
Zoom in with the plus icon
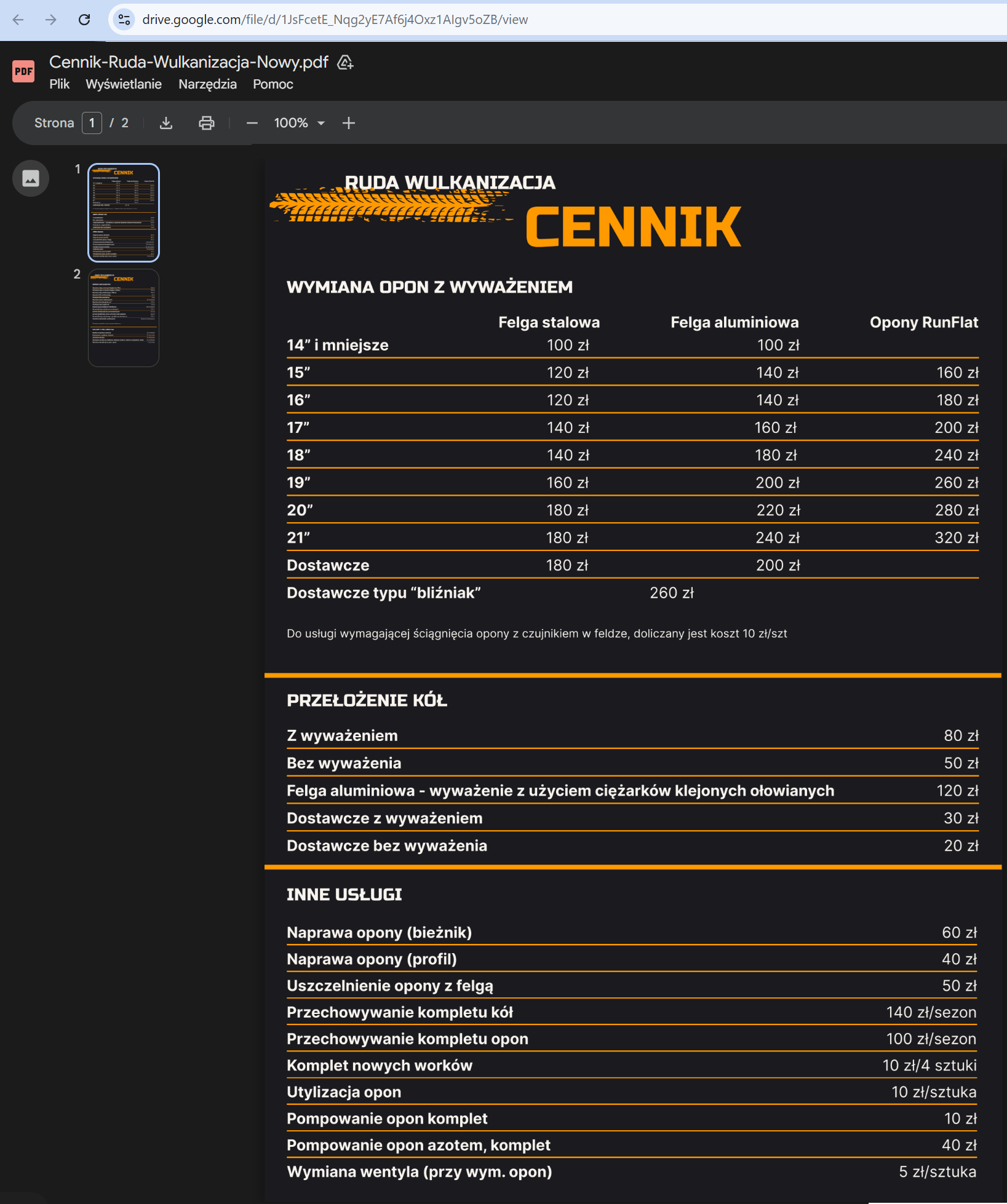click(349, 123)
